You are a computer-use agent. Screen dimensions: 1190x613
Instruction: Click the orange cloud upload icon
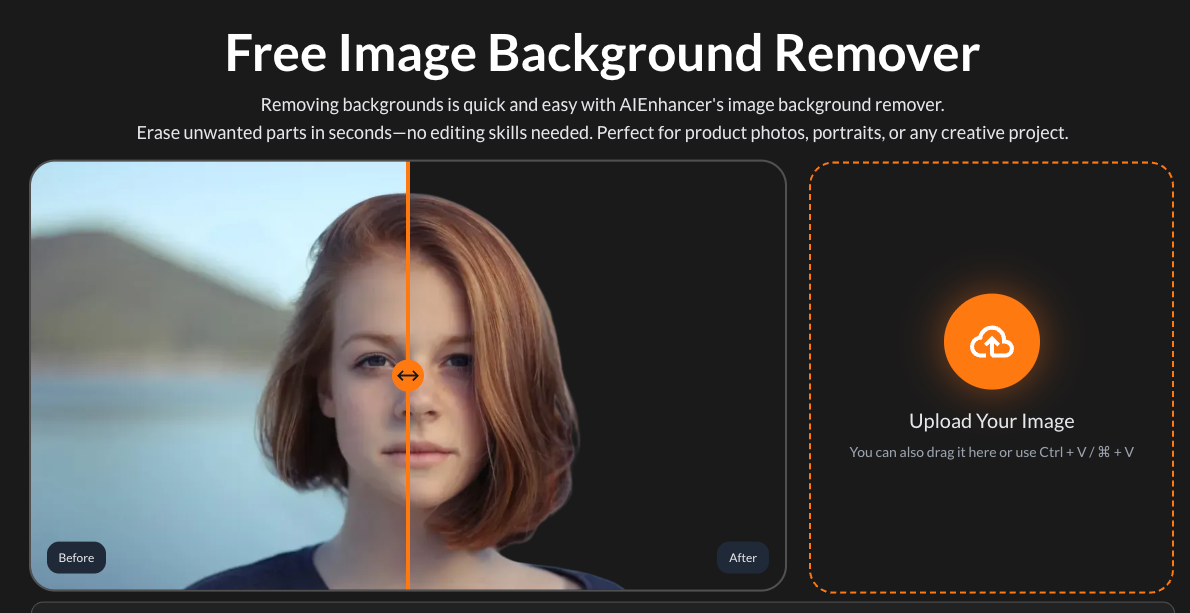991,342
